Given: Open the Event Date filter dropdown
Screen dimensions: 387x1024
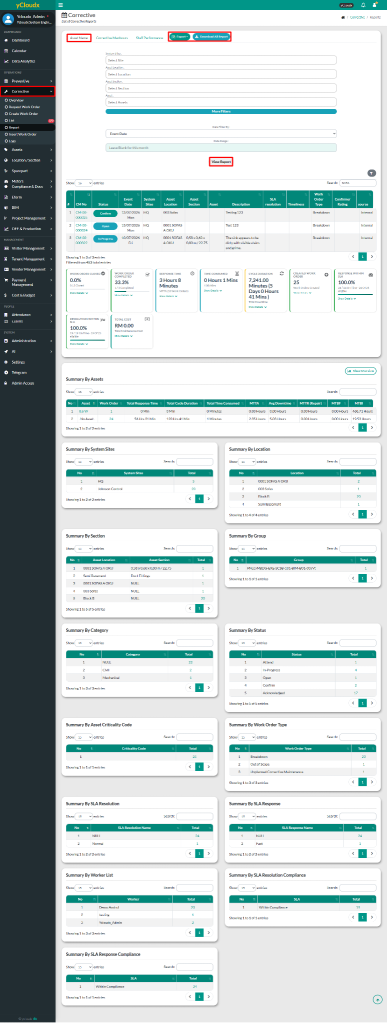Looking at the screenshot, I should point(221,133).
